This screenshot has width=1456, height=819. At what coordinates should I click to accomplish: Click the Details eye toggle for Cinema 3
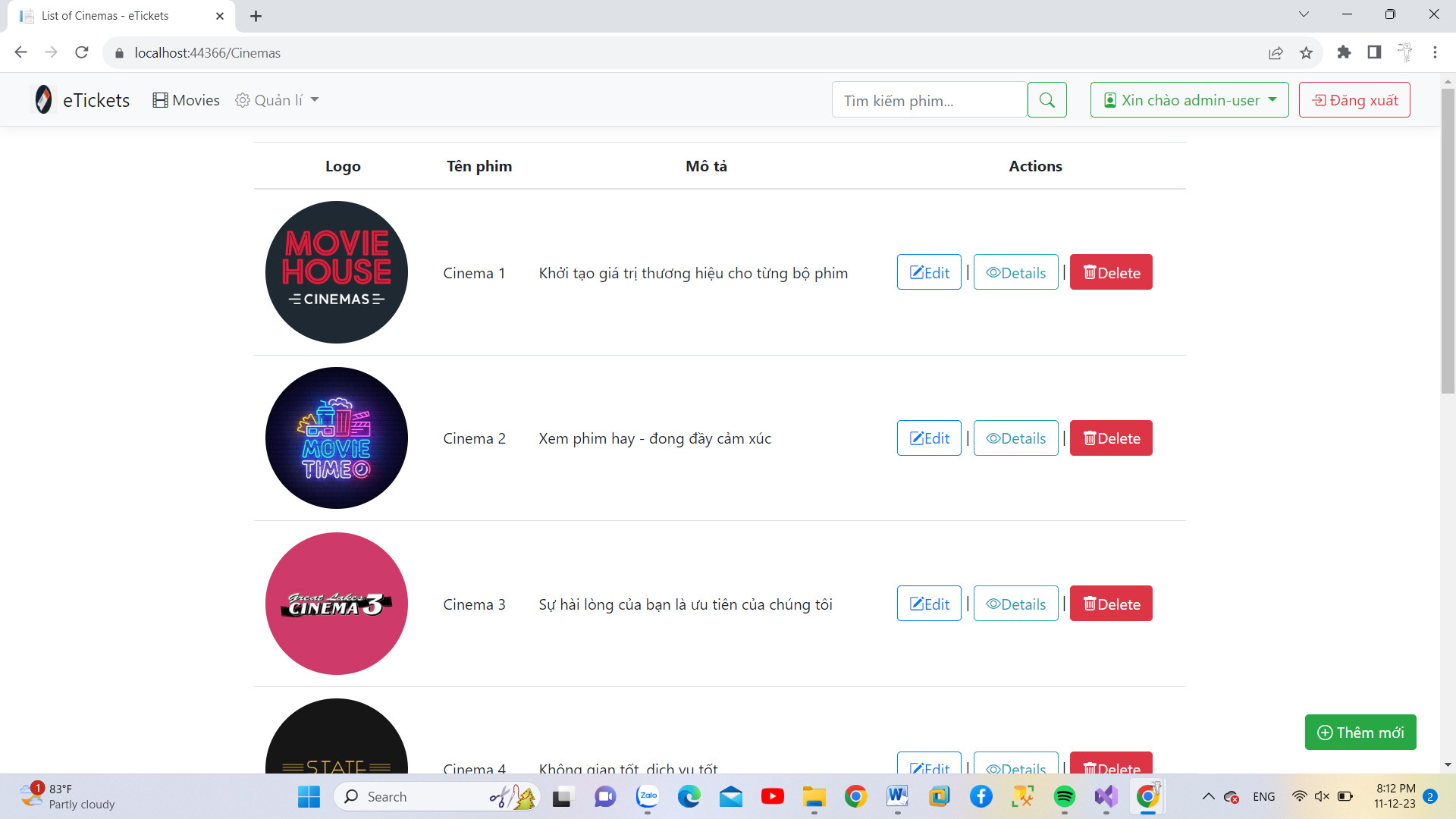click(1016, 603)
